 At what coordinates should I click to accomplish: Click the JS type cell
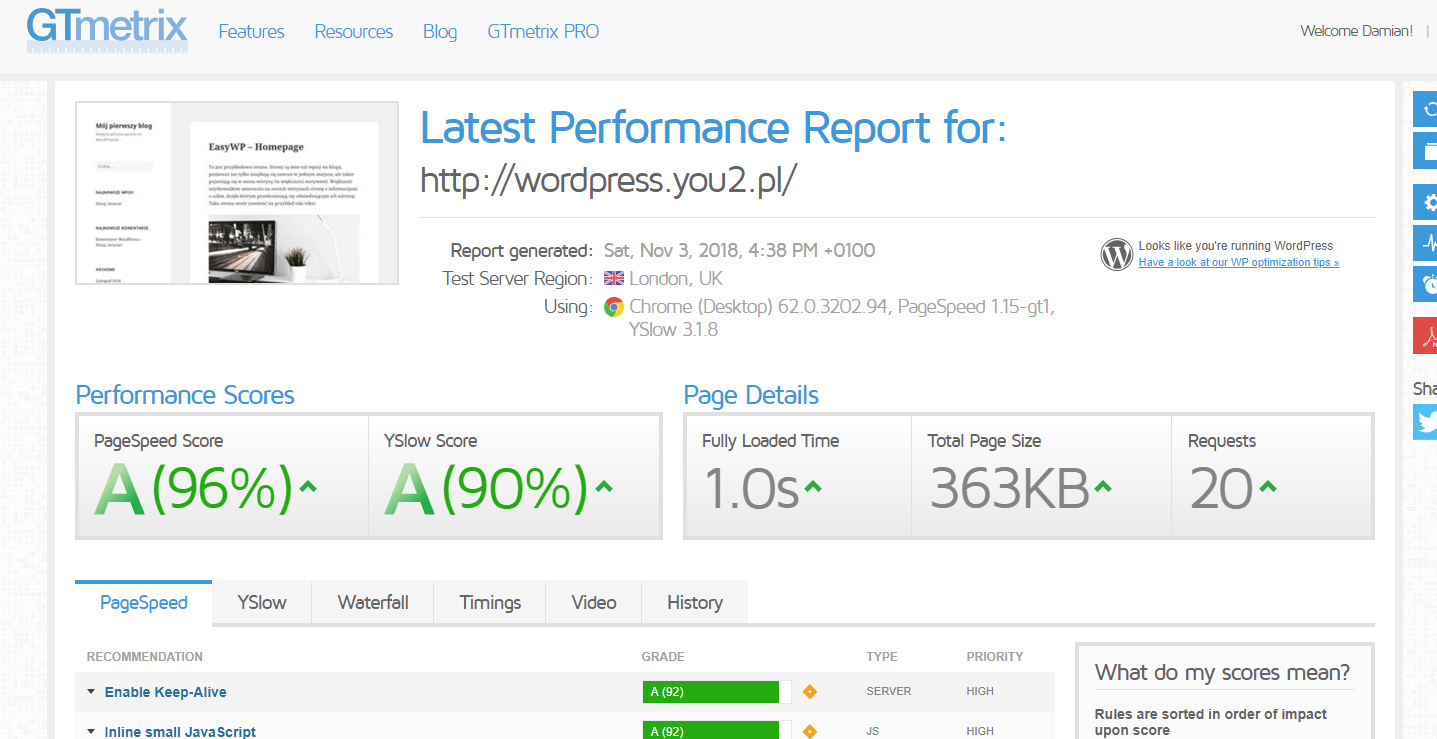(x=873, y=732)
